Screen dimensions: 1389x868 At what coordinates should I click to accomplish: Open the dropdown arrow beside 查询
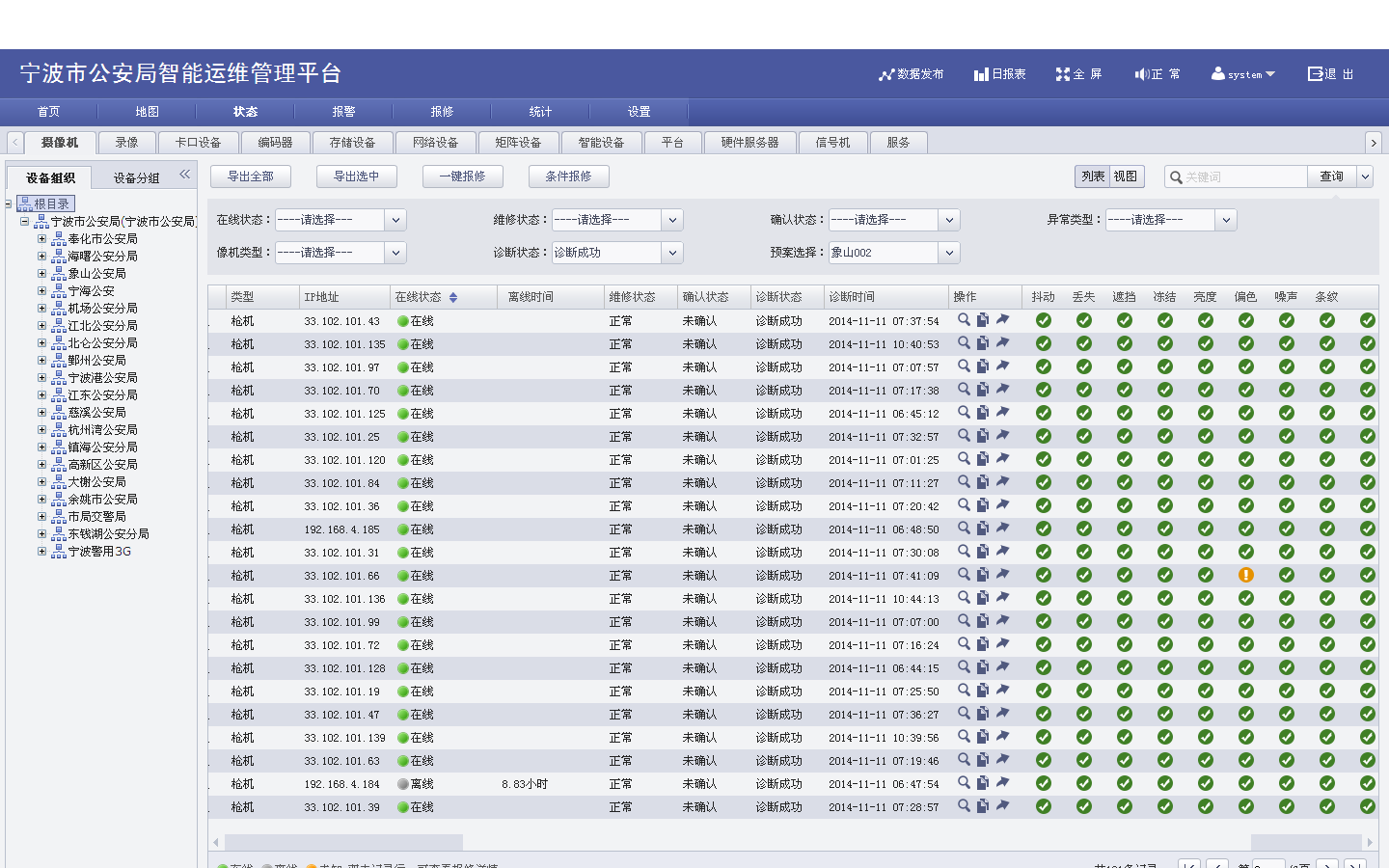tap(1365, 176)
